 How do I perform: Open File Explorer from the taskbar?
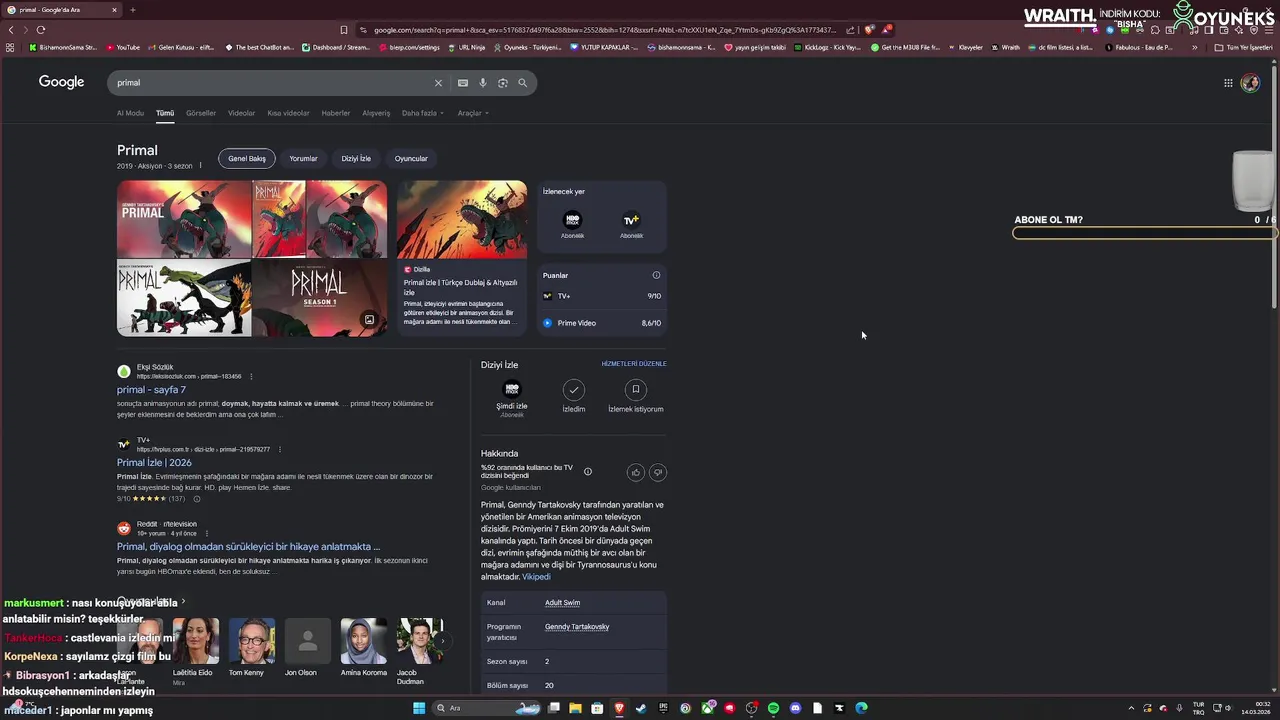pyautogui.click(x=575, y=708)
